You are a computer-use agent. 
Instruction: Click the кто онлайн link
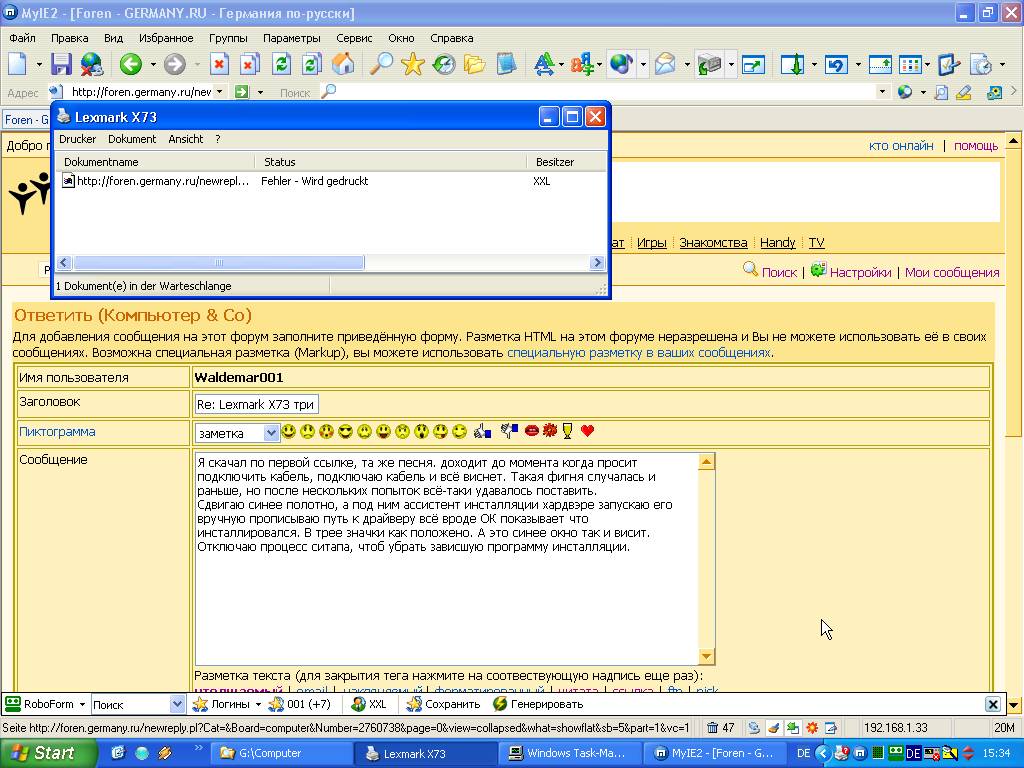(x=901, y=146)
